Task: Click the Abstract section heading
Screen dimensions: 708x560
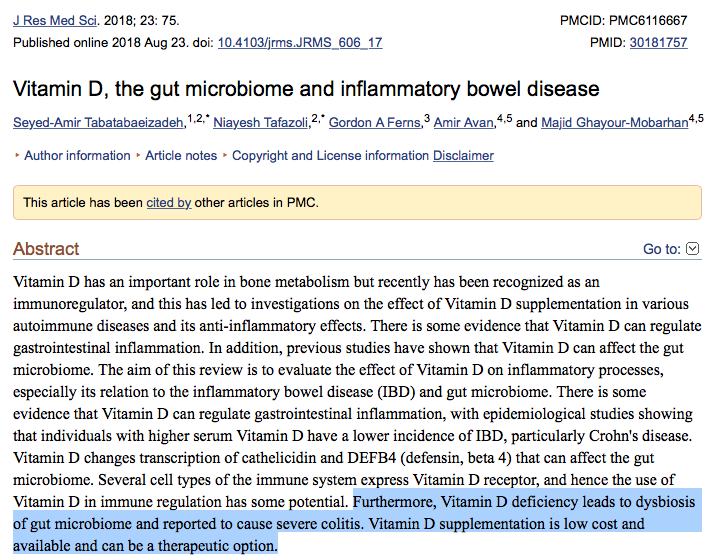Action: [46, 249]
